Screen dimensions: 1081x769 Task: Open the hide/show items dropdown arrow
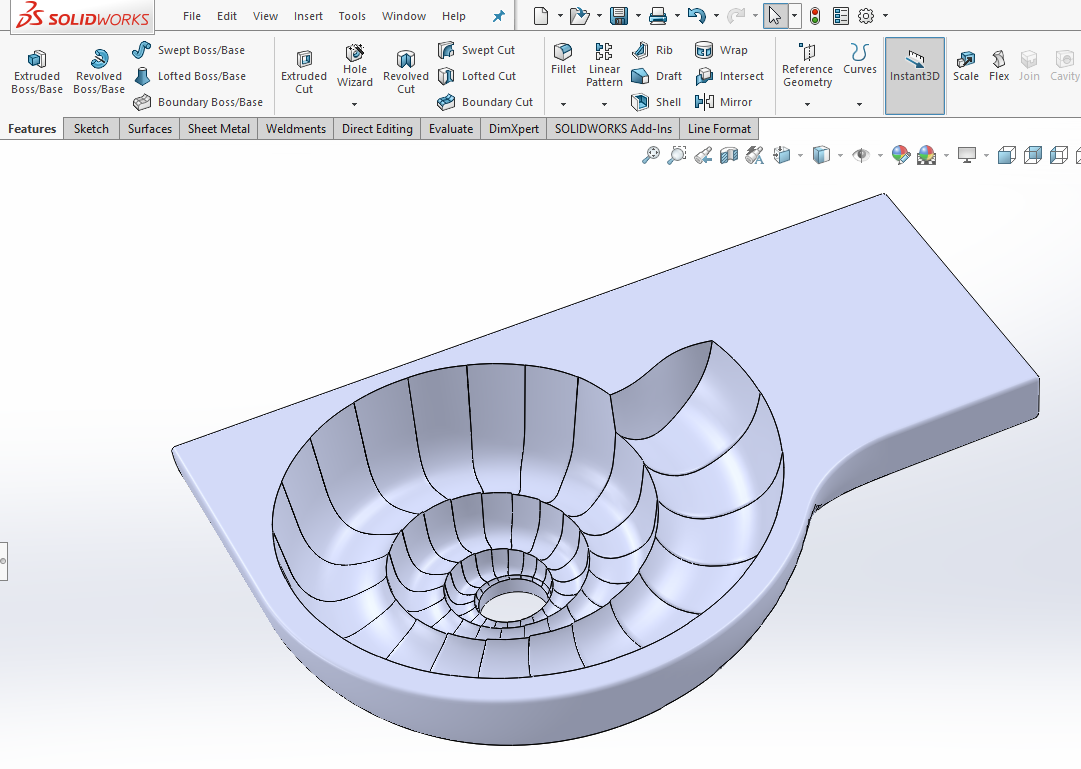coord(880,155)
